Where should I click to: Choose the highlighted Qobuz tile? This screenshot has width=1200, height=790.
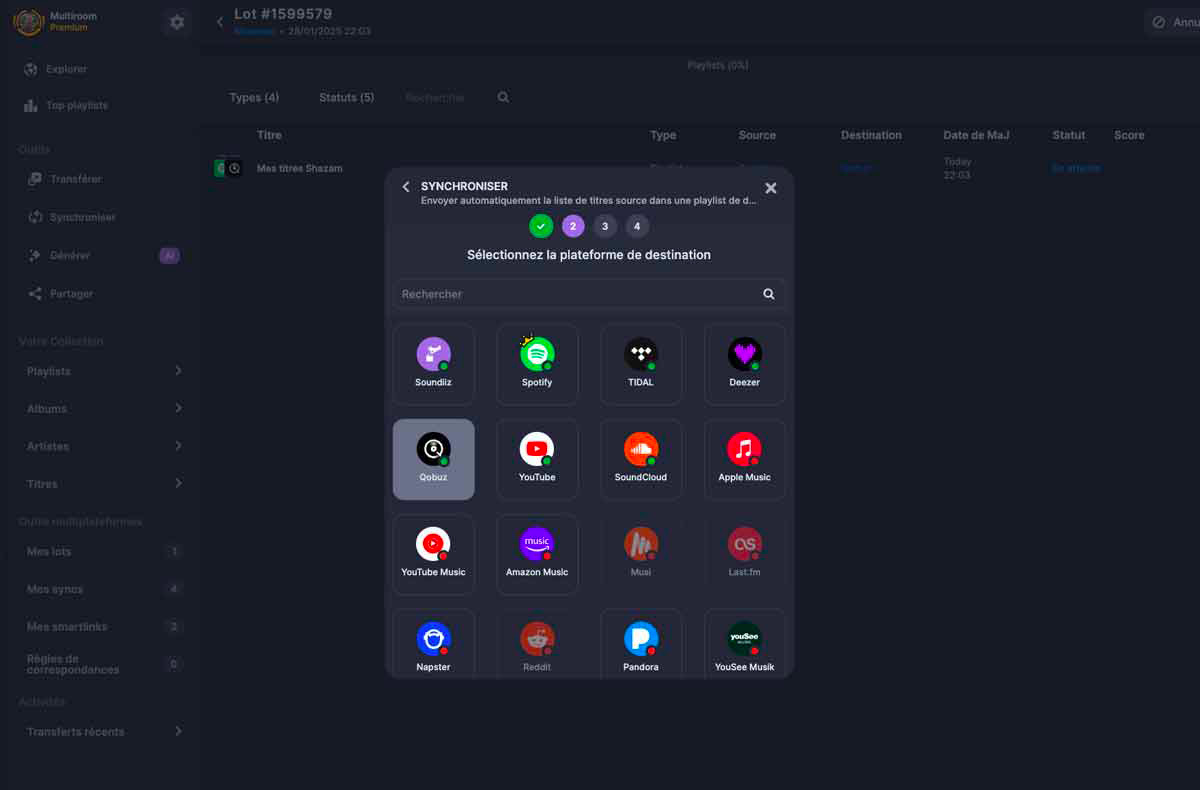[433, 459]
